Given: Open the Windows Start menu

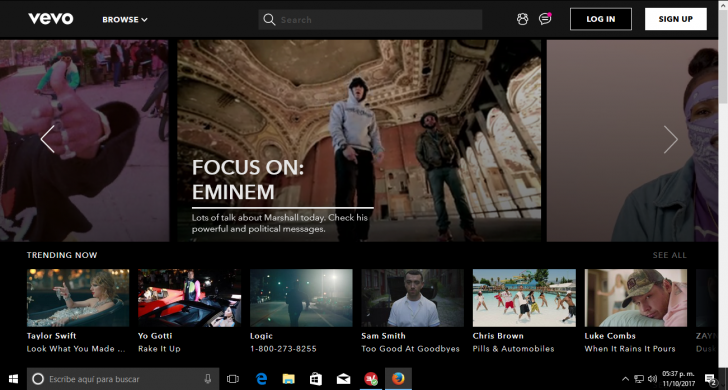Looking at the screenshot, I should 13,379.
